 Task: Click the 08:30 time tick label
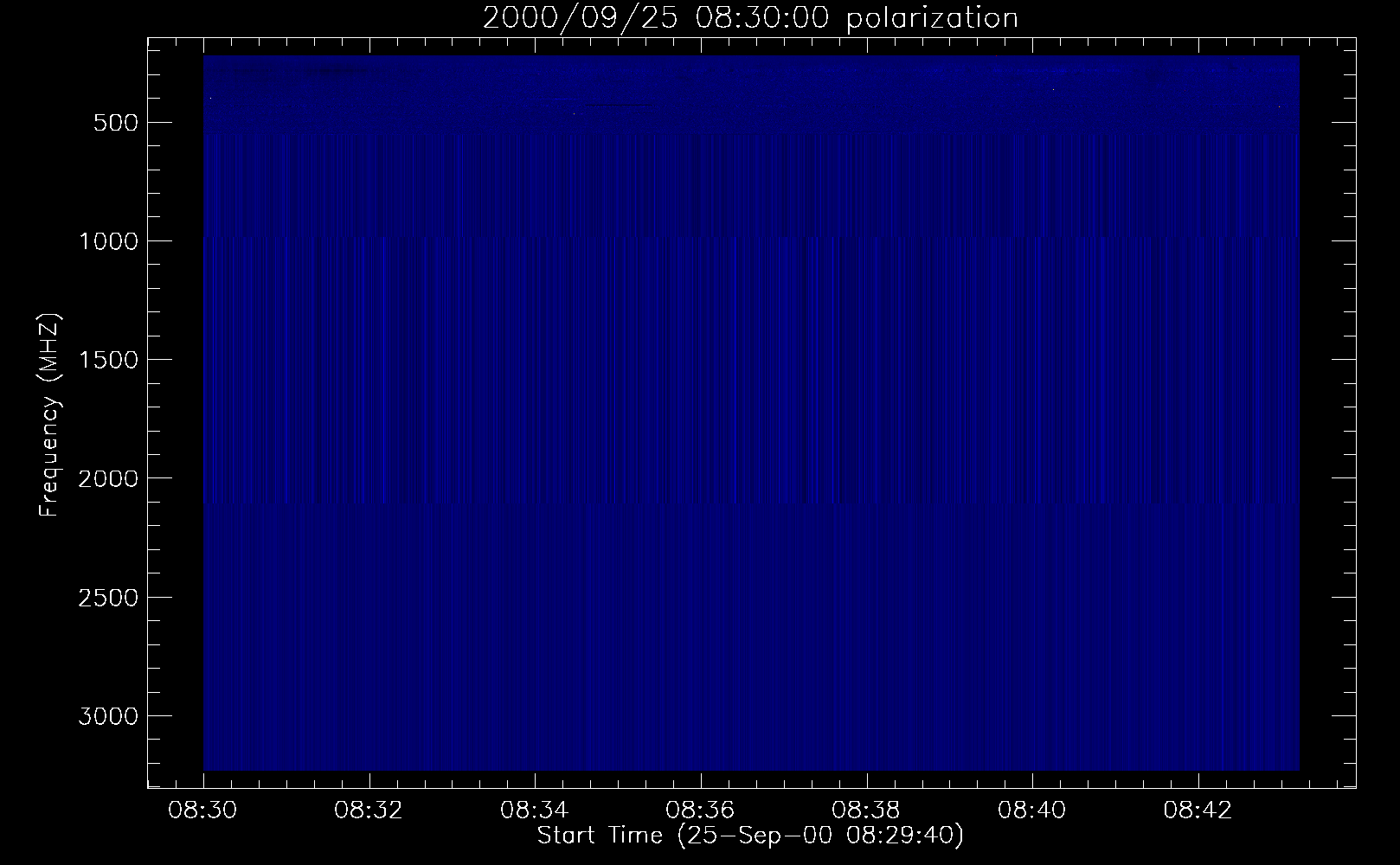click(204, 811)
